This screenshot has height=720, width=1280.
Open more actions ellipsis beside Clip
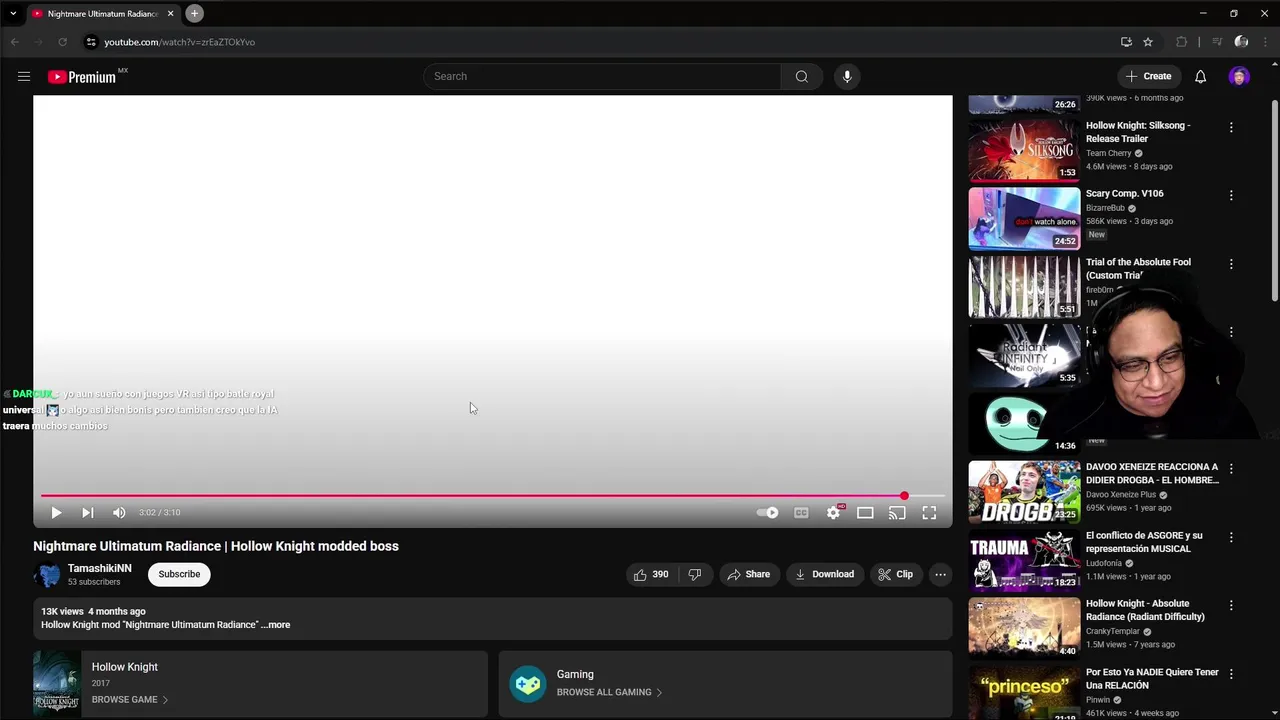940,574
